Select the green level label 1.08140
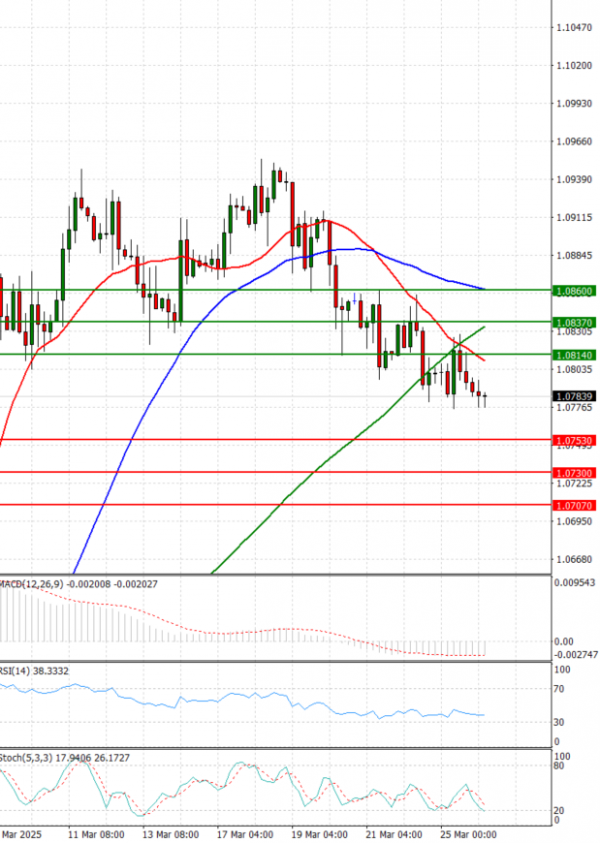Image resolution: width=600 pixels, height=843 pixels. coord(574,355)
